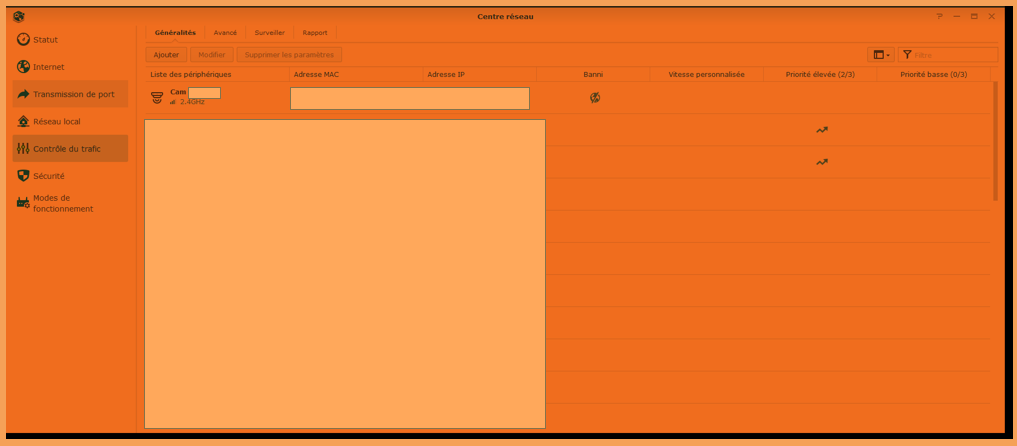The width and height of the screenshot is (1017, 446).
Task: Open the Internet section
Action: click(x=70, y=67)
